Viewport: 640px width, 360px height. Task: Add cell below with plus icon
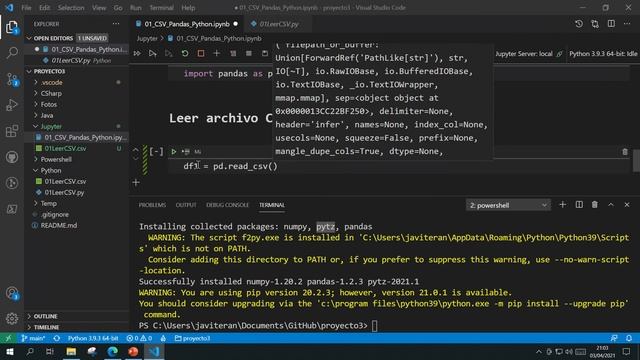point(136,182)
